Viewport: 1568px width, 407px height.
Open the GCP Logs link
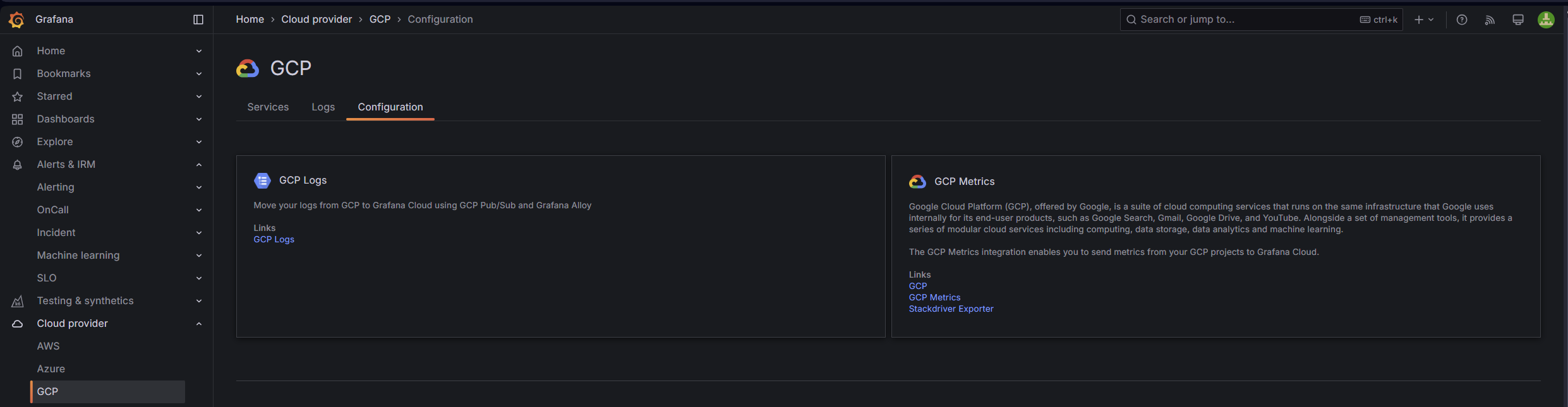coord(274,239)
